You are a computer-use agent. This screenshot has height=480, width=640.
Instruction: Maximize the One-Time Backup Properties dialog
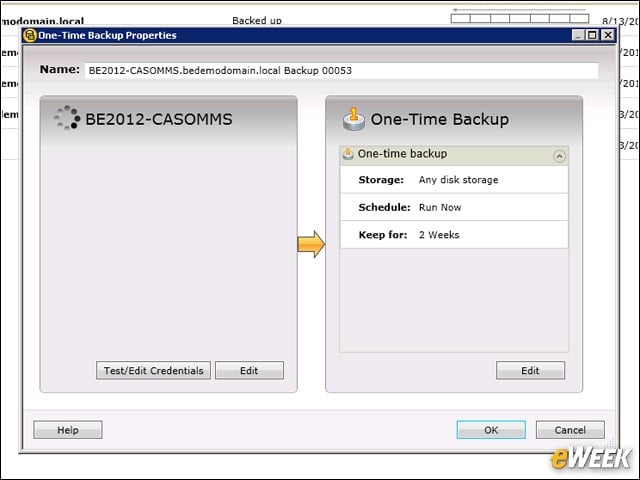point(592,35)
